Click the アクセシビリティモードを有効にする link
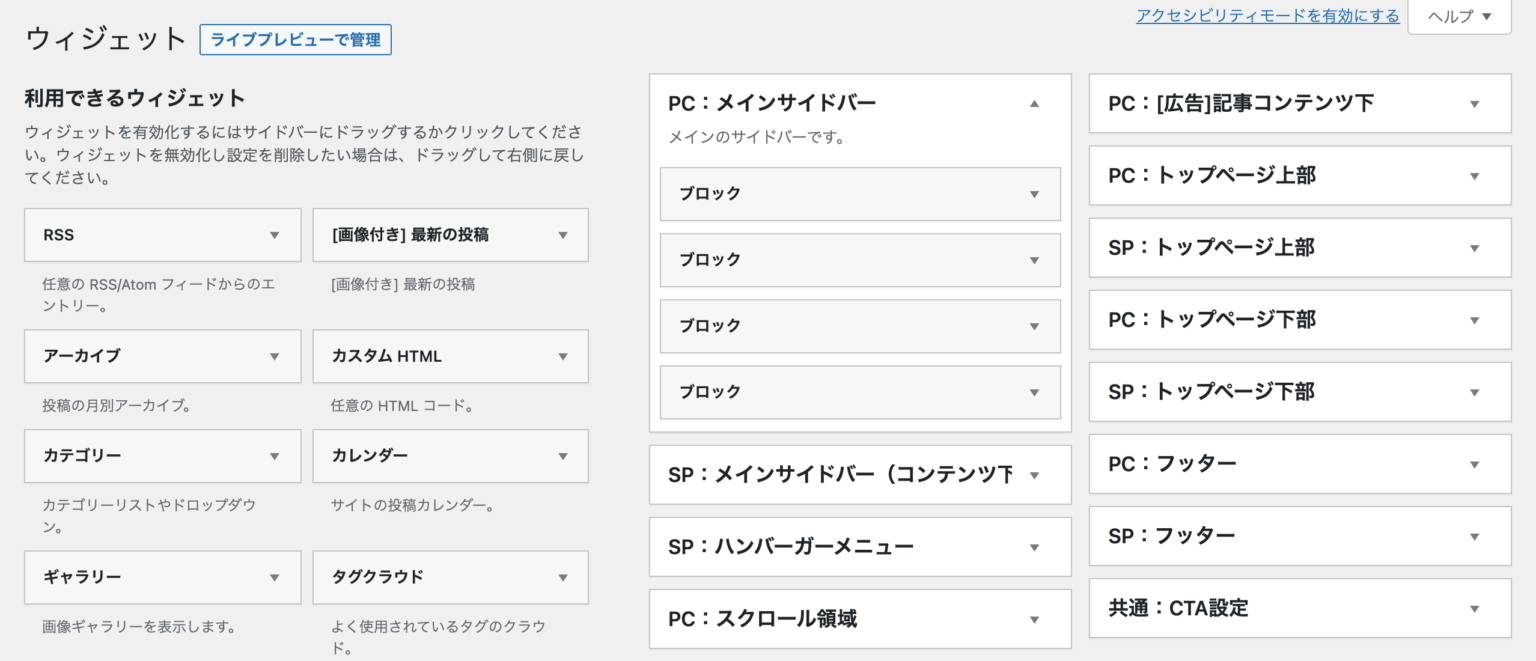Image resolution: width=1536 pixels, height=661 pixels. click(x=1266, y=16)
